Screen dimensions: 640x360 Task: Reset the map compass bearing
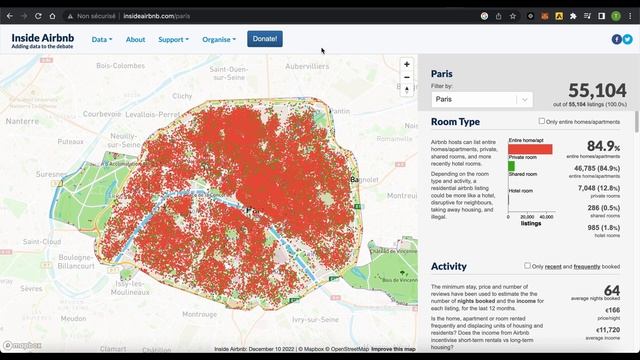pos(407,90)
